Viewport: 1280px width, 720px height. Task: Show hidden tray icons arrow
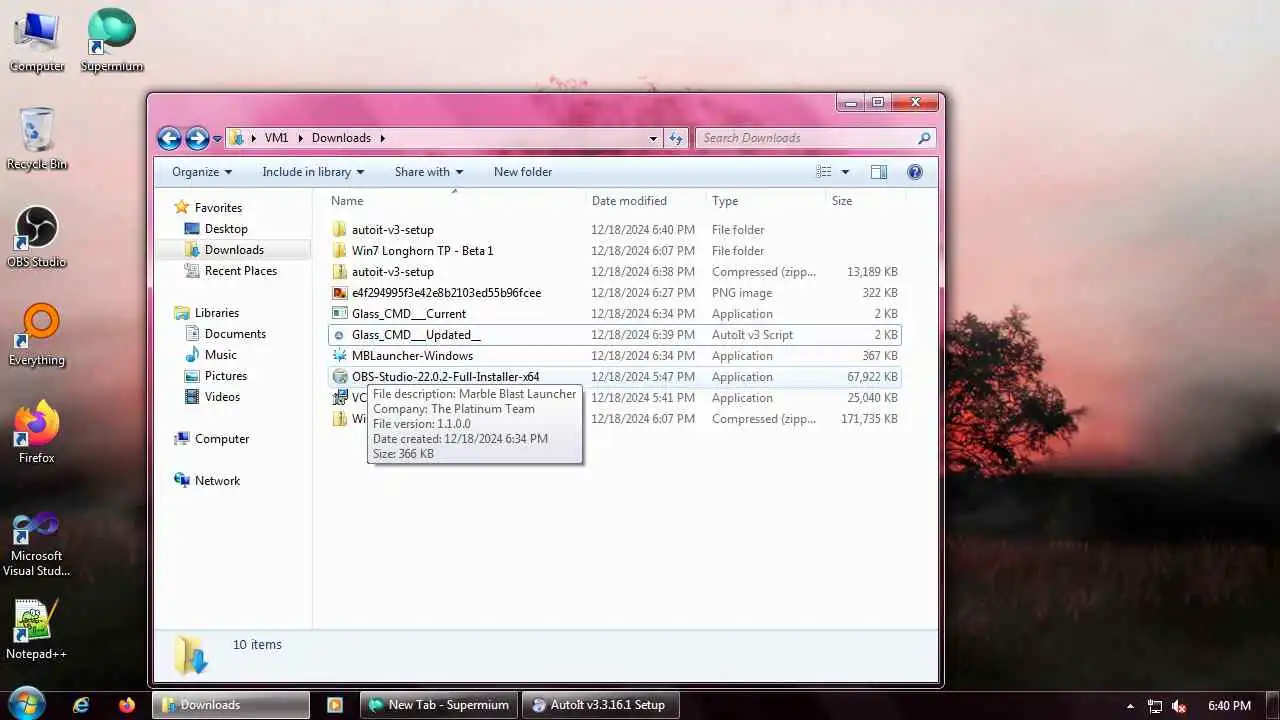[x=1130, y=706]
